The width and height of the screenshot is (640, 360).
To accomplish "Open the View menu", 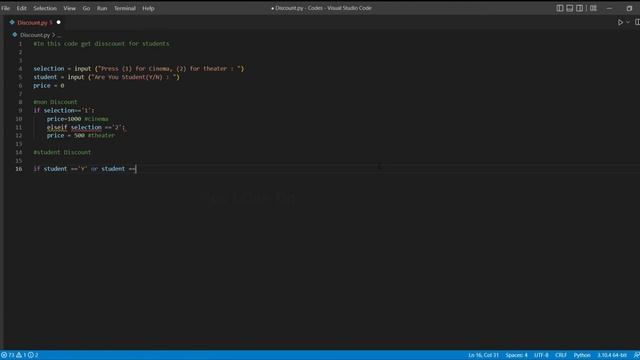I will (69, 8).
